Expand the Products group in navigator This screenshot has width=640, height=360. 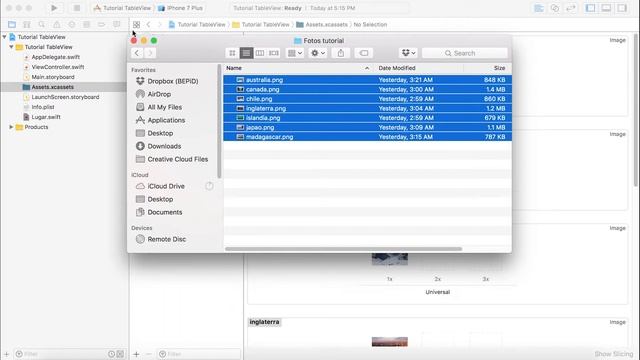pyautogui.click(x=11, y=127)
